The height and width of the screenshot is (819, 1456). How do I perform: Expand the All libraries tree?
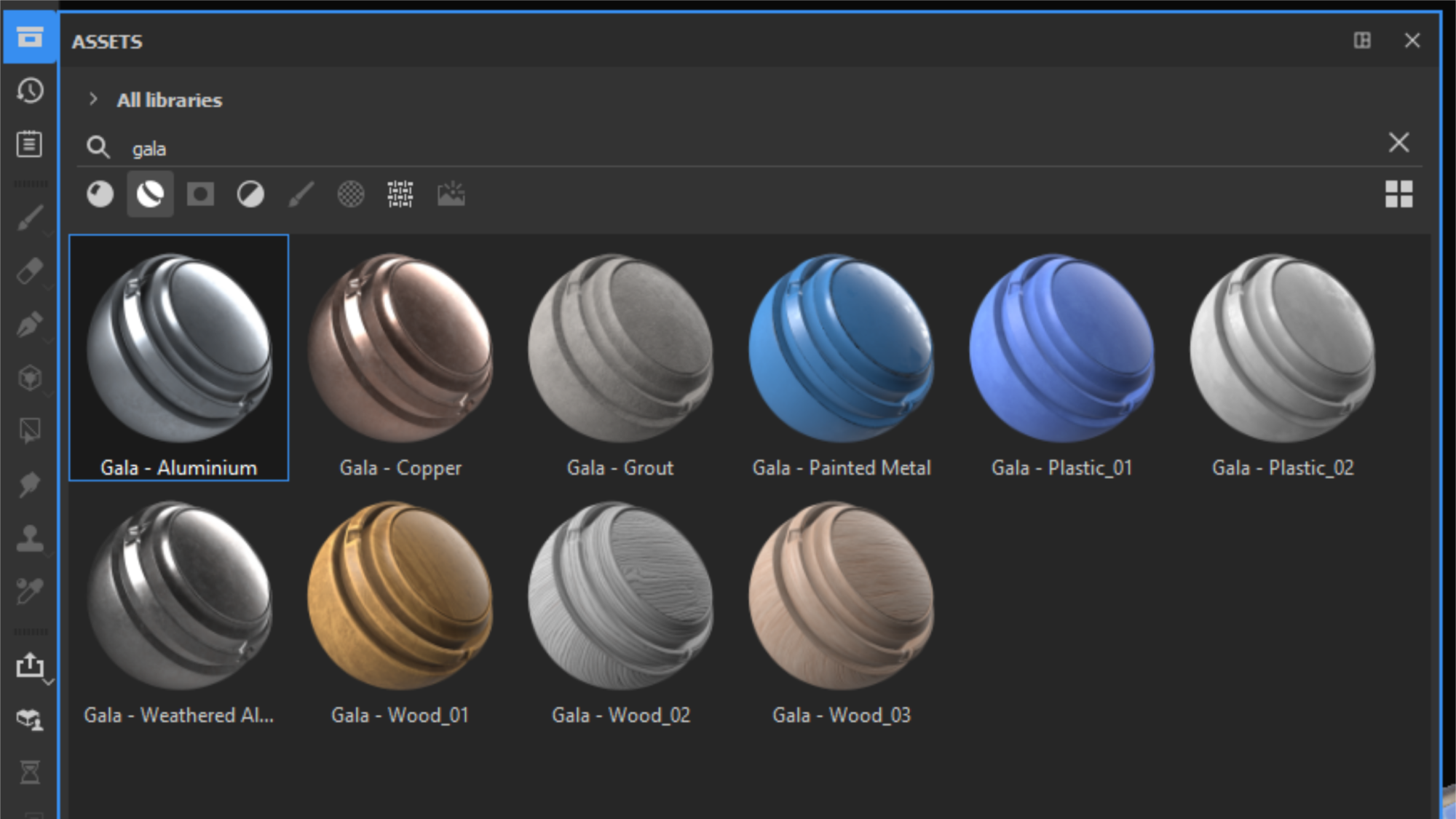pyautogui.click(x=93, y=99)
